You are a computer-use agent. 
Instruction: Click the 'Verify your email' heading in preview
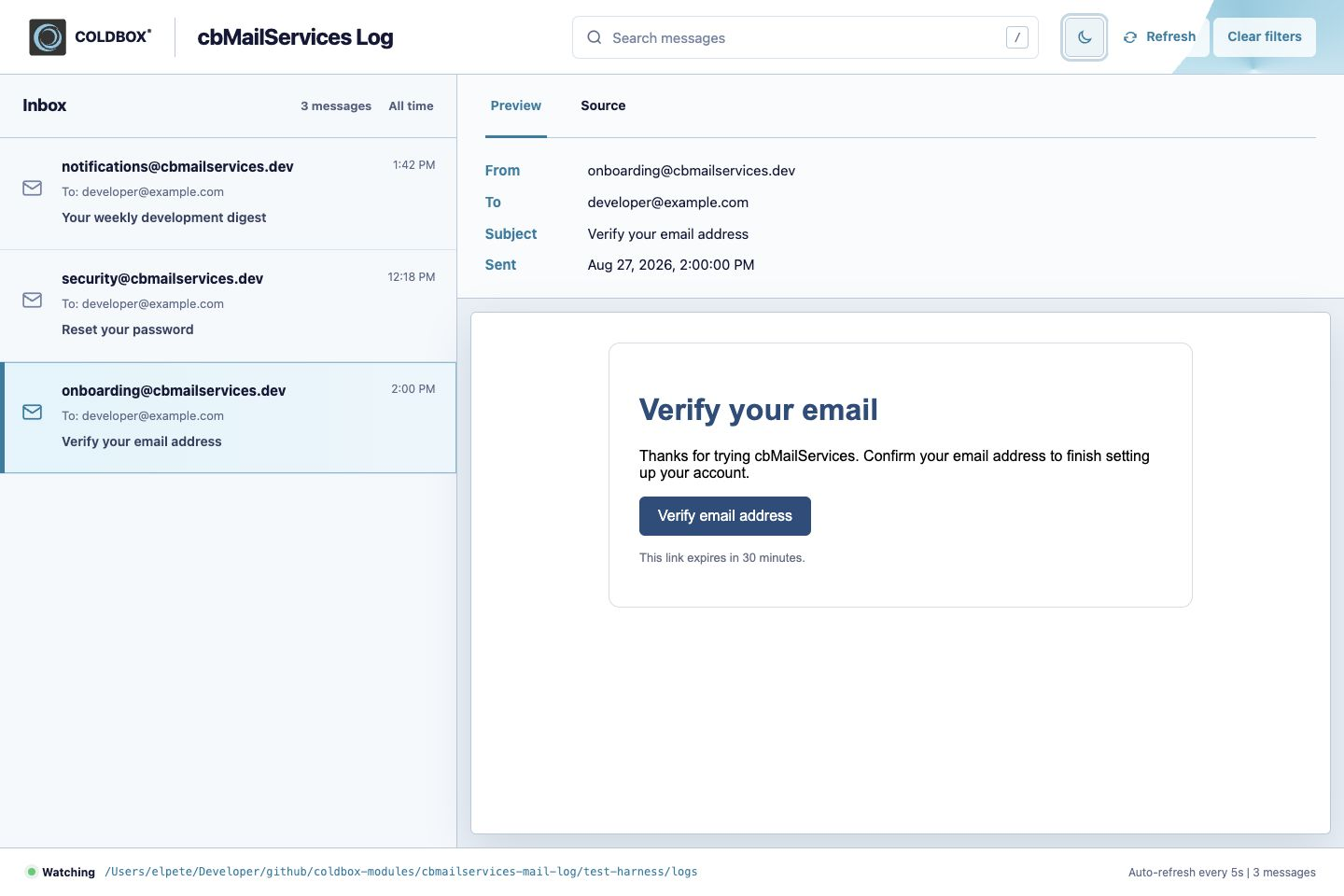tap(759, 410)
